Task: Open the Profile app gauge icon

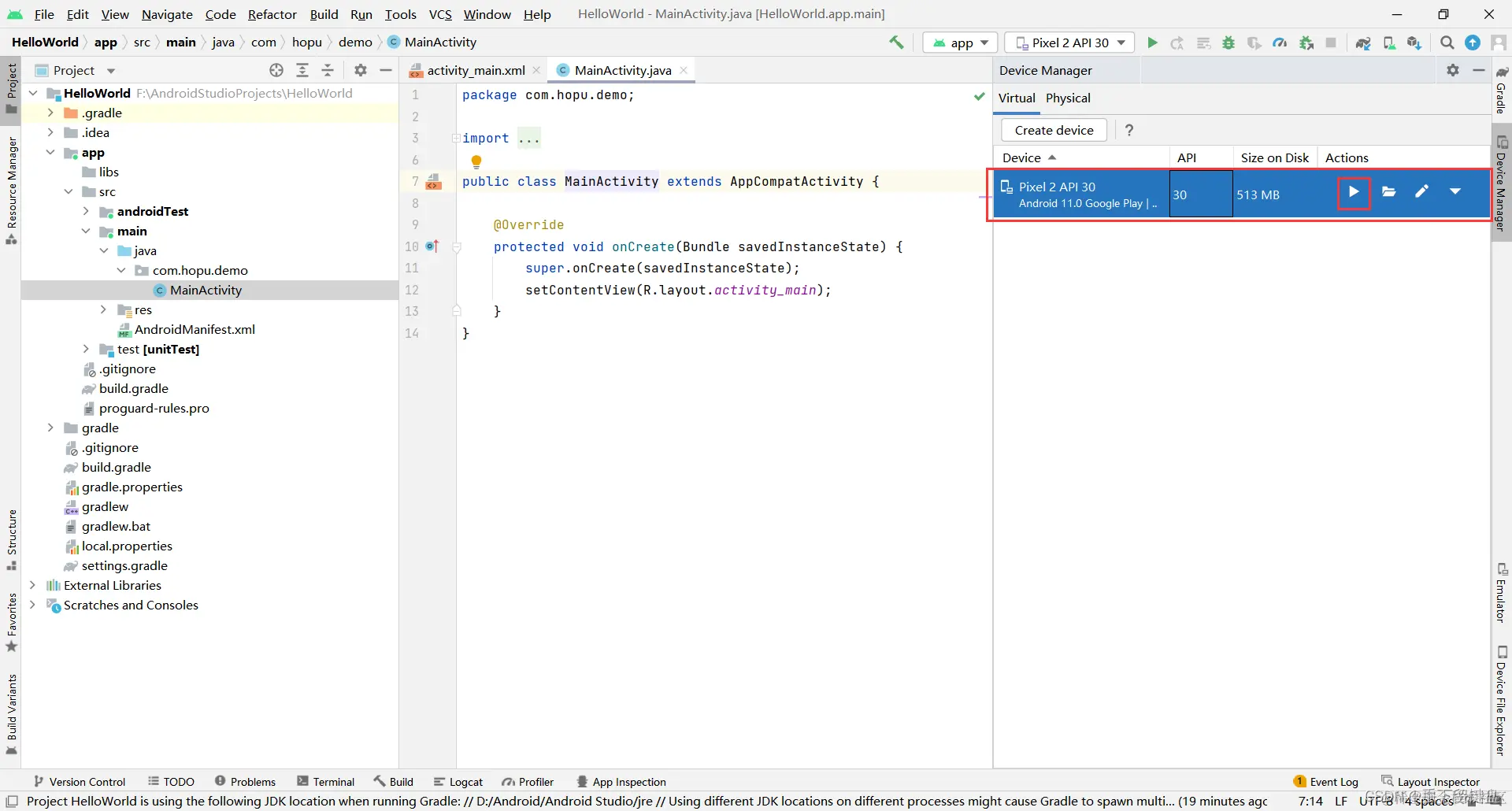Action: [1280, 43]
